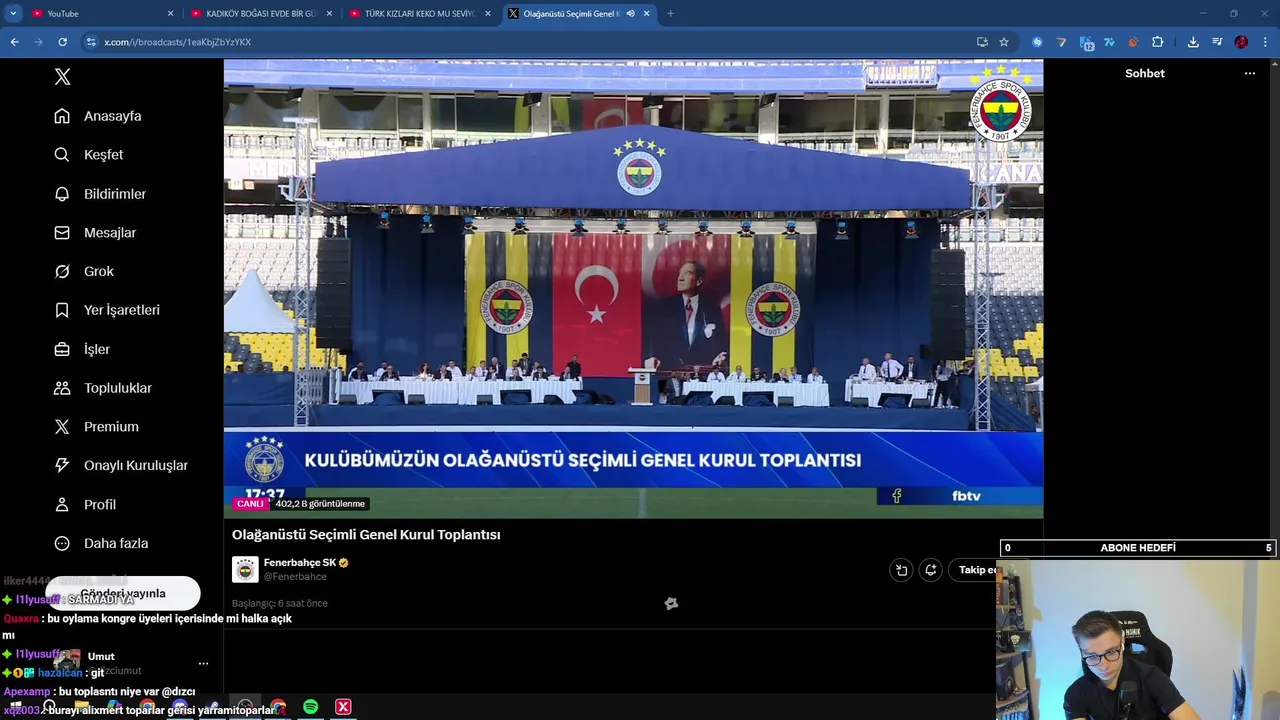This screenshot has height=720, width=1280.
Task: Open the Extensions puzzle icon
Action: tap(1157, 42)
